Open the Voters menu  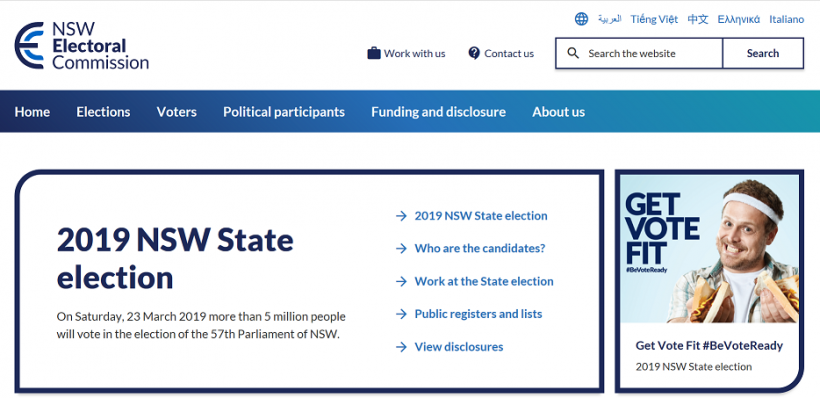point(177,112)
